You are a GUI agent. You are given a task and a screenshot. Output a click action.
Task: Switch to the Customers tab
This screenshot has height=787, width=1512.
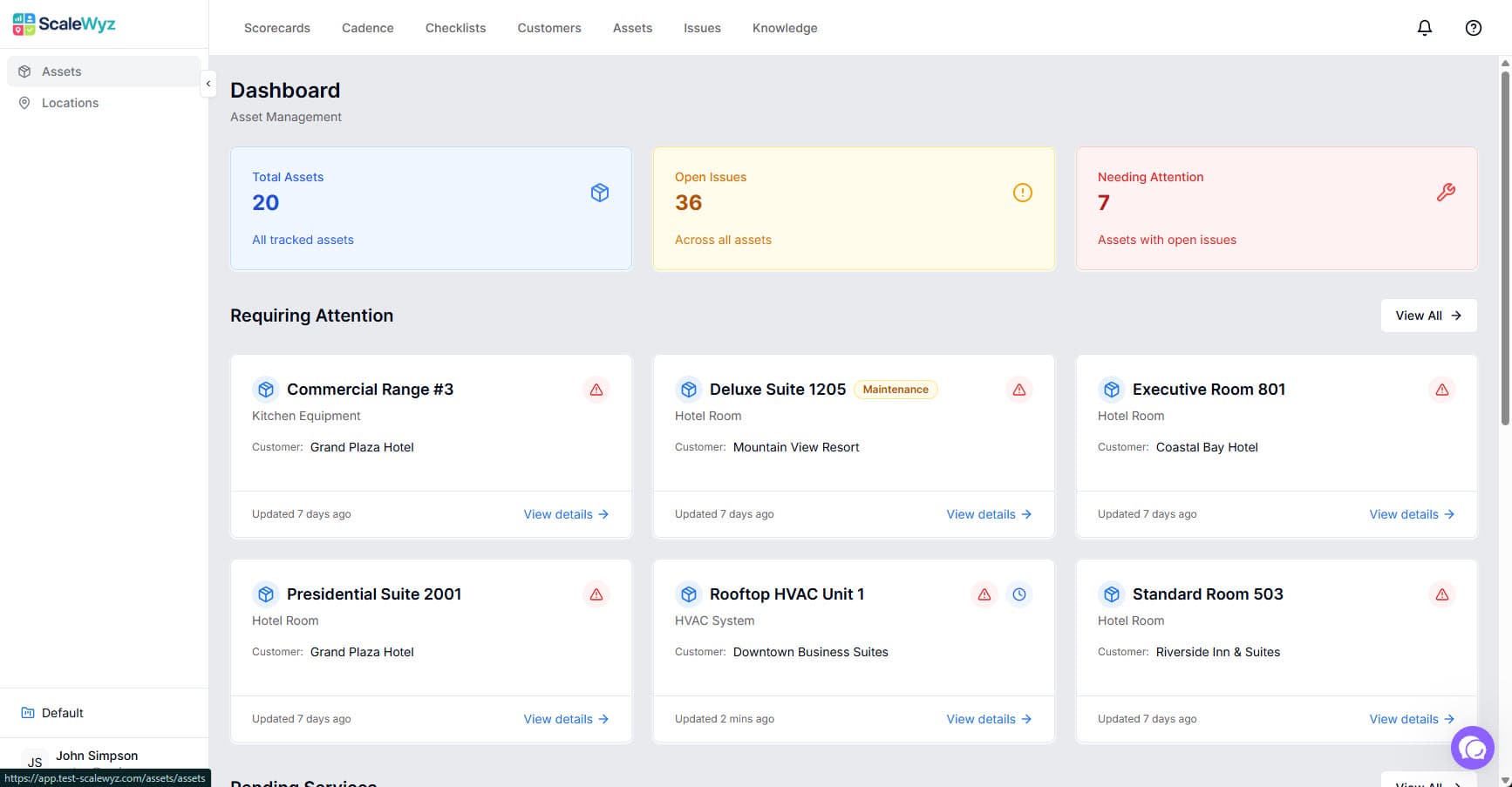(548, 27)
